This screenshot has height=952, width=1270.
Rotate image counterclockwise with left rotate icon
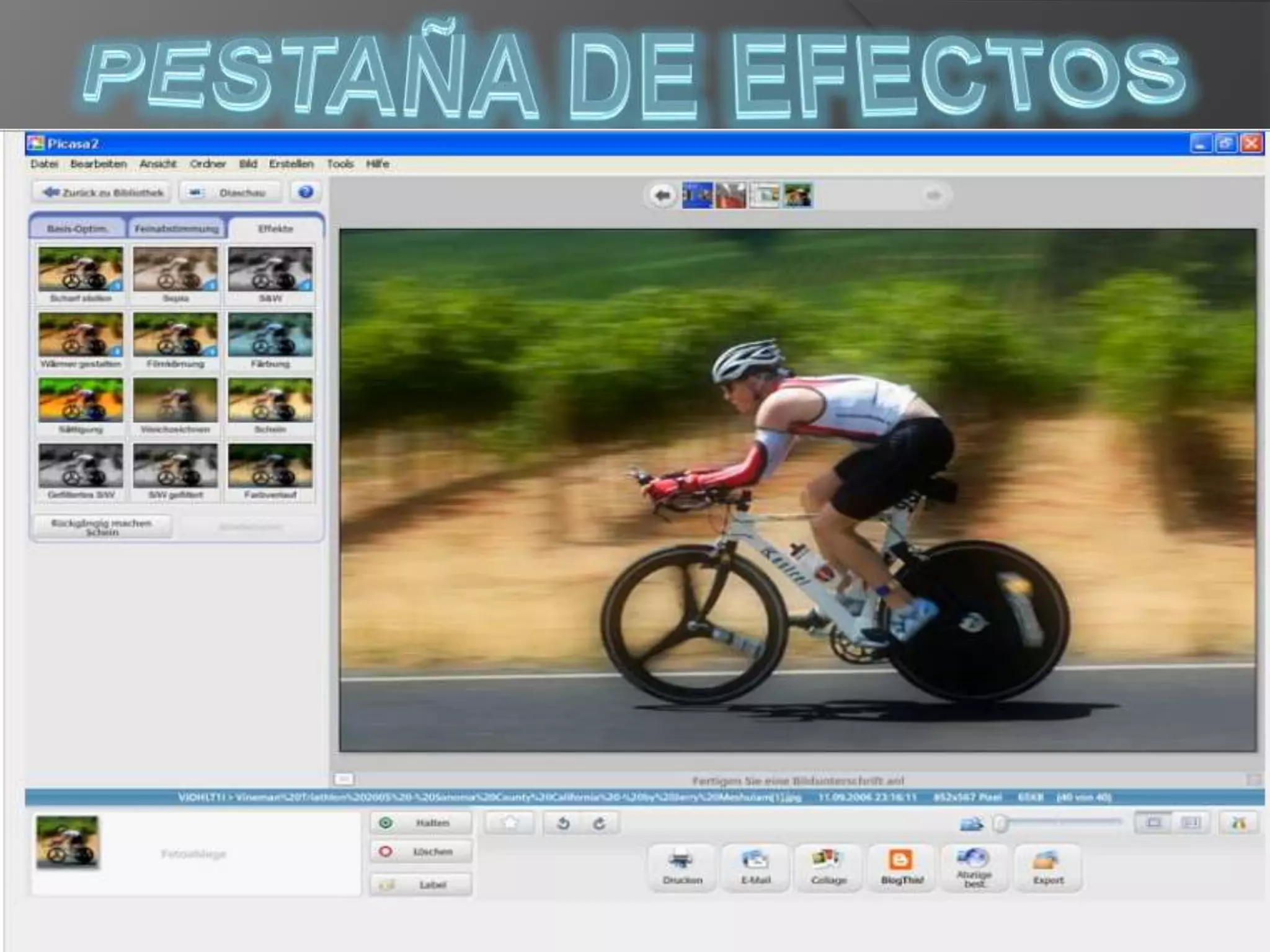(563, 823)
